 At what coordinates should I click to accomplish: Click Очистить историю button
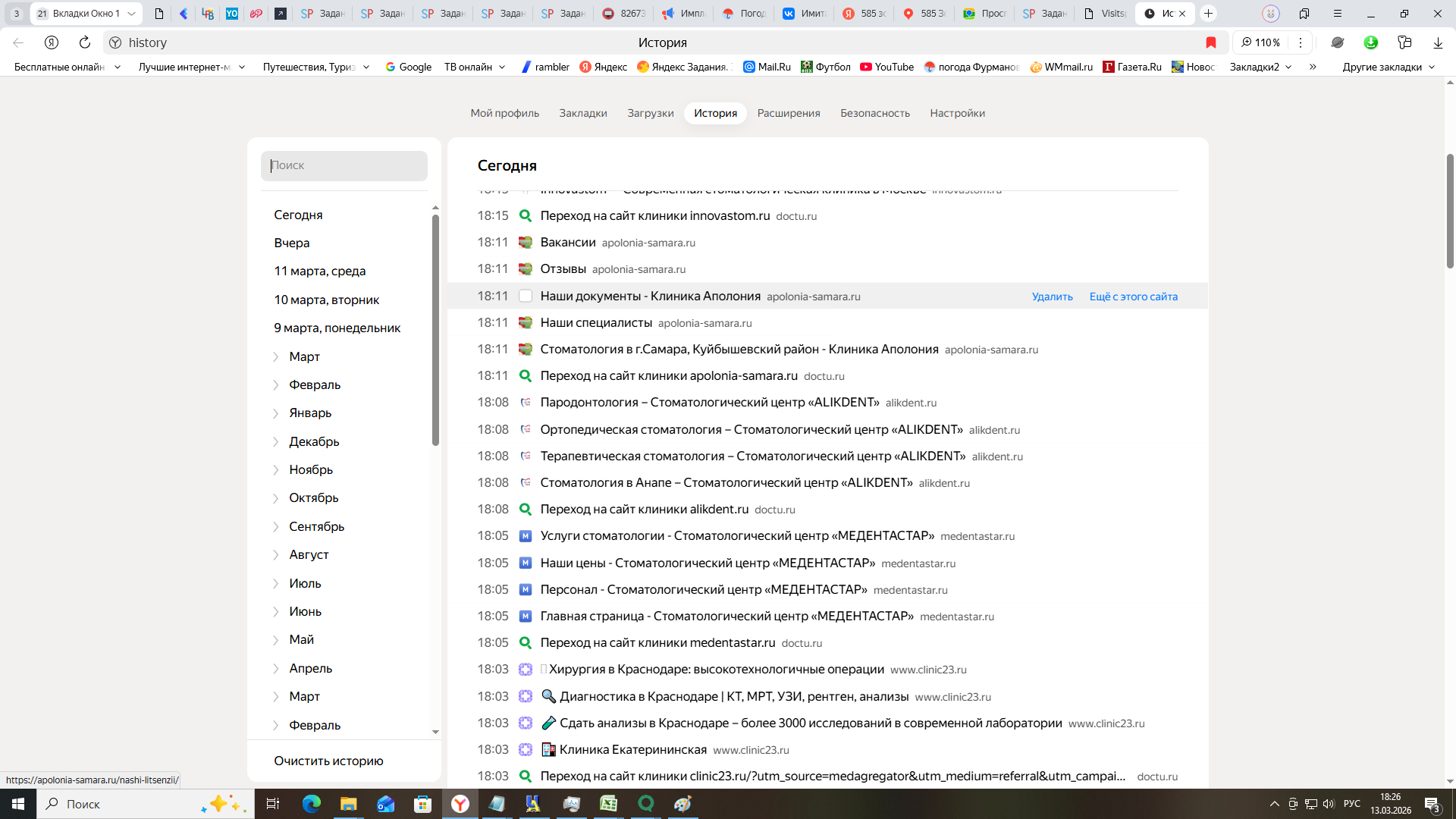(328, 761)
